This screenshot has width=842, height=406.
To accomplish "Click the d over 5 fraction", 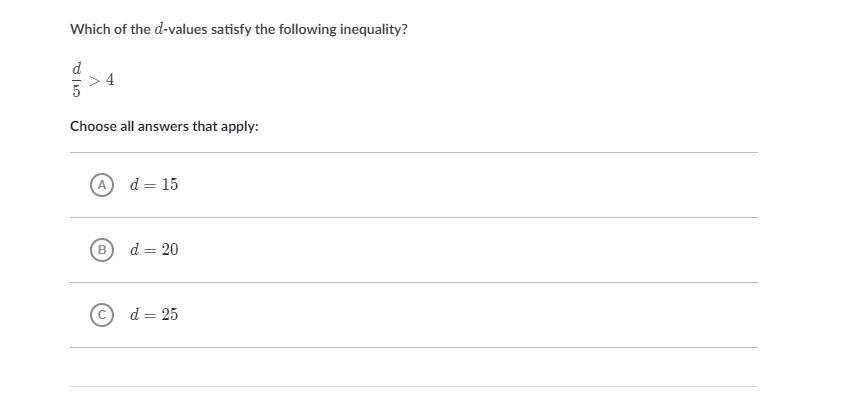I will click(x=77, y=80).
